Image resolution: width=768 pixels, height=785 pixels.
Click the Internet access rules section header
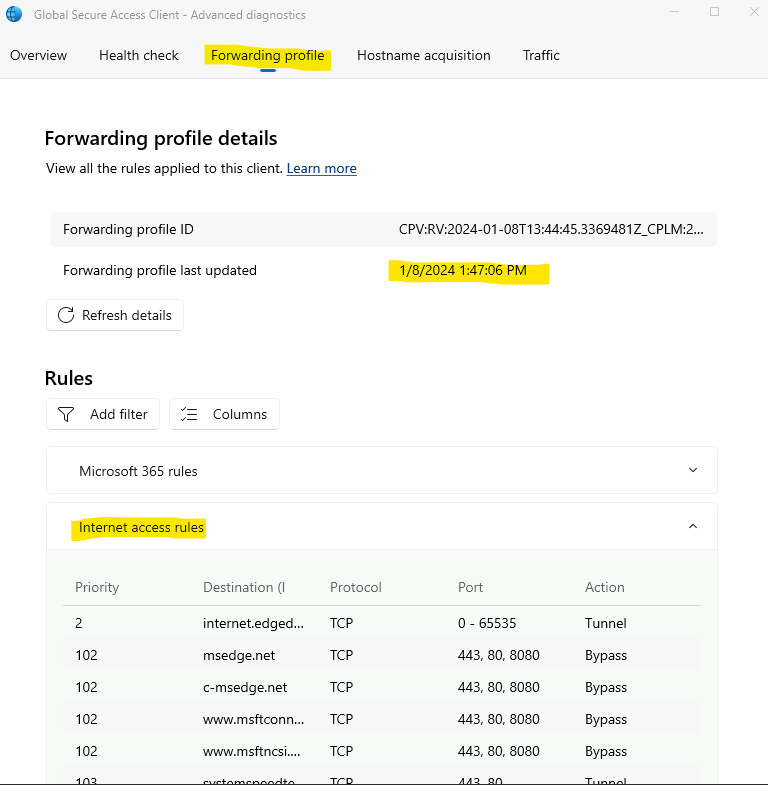(x=381, y=526)
